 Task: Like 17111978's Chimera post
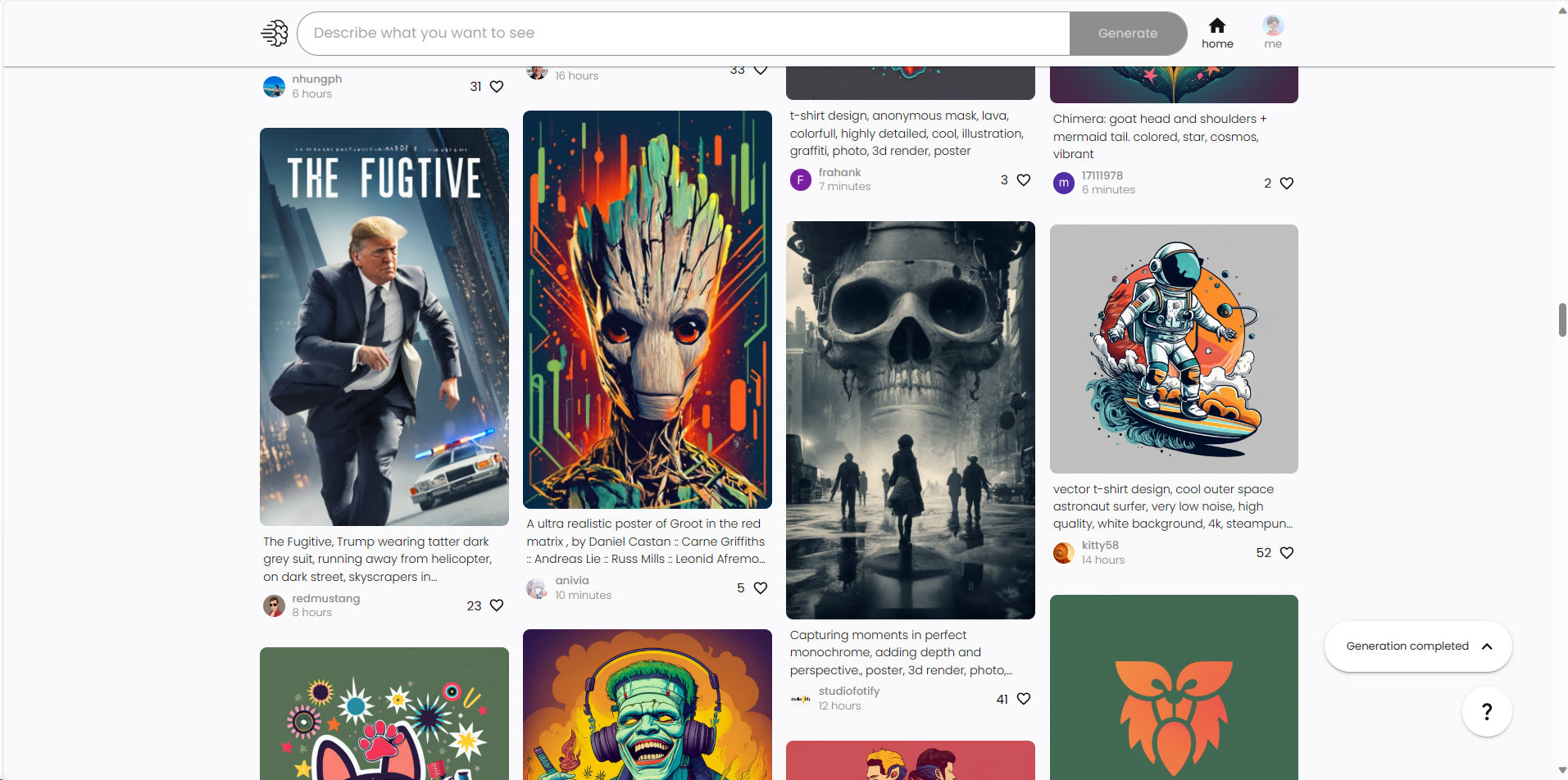(1287, 183)
